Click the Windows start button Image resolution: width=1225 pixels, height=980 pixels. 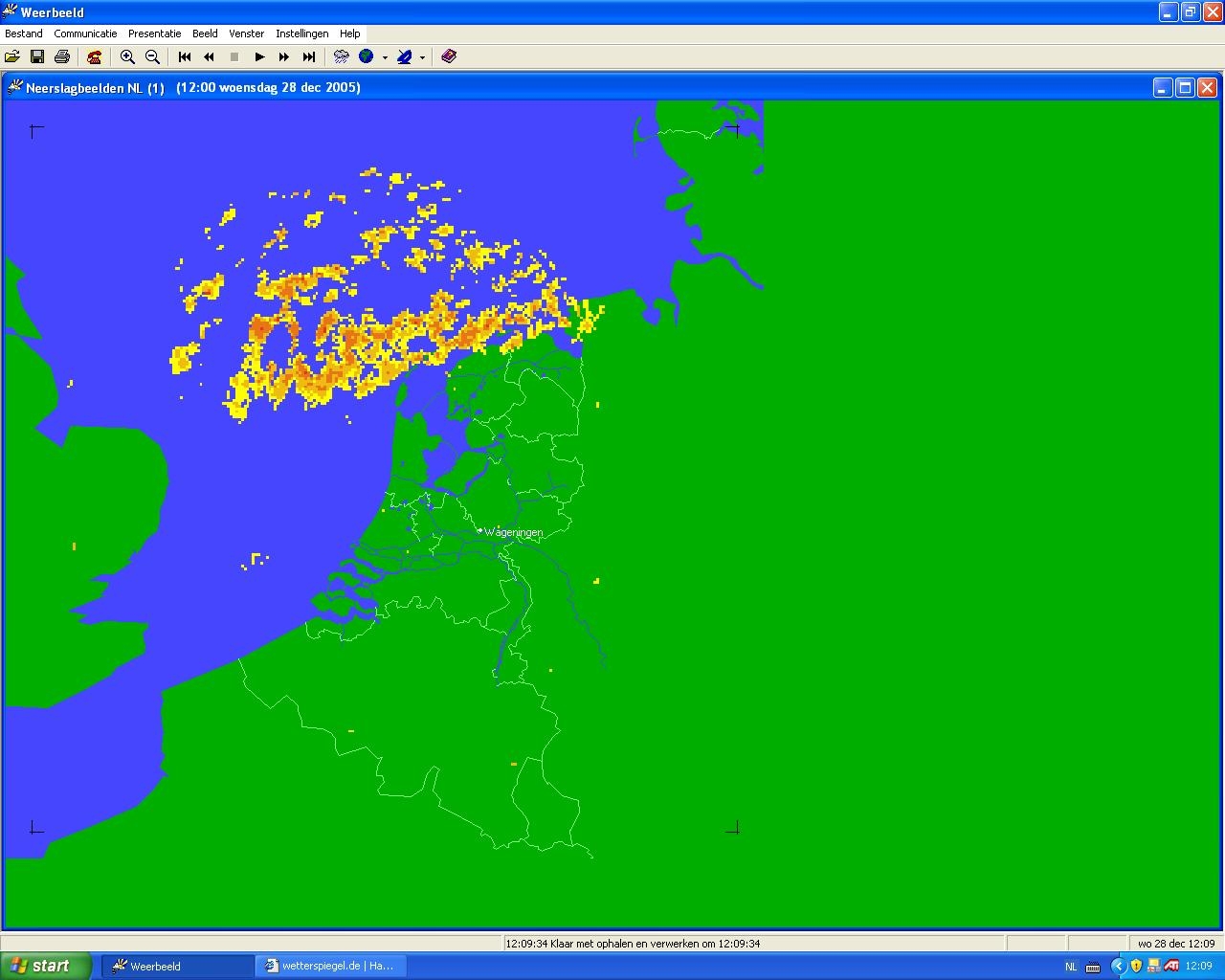point(46,966)
